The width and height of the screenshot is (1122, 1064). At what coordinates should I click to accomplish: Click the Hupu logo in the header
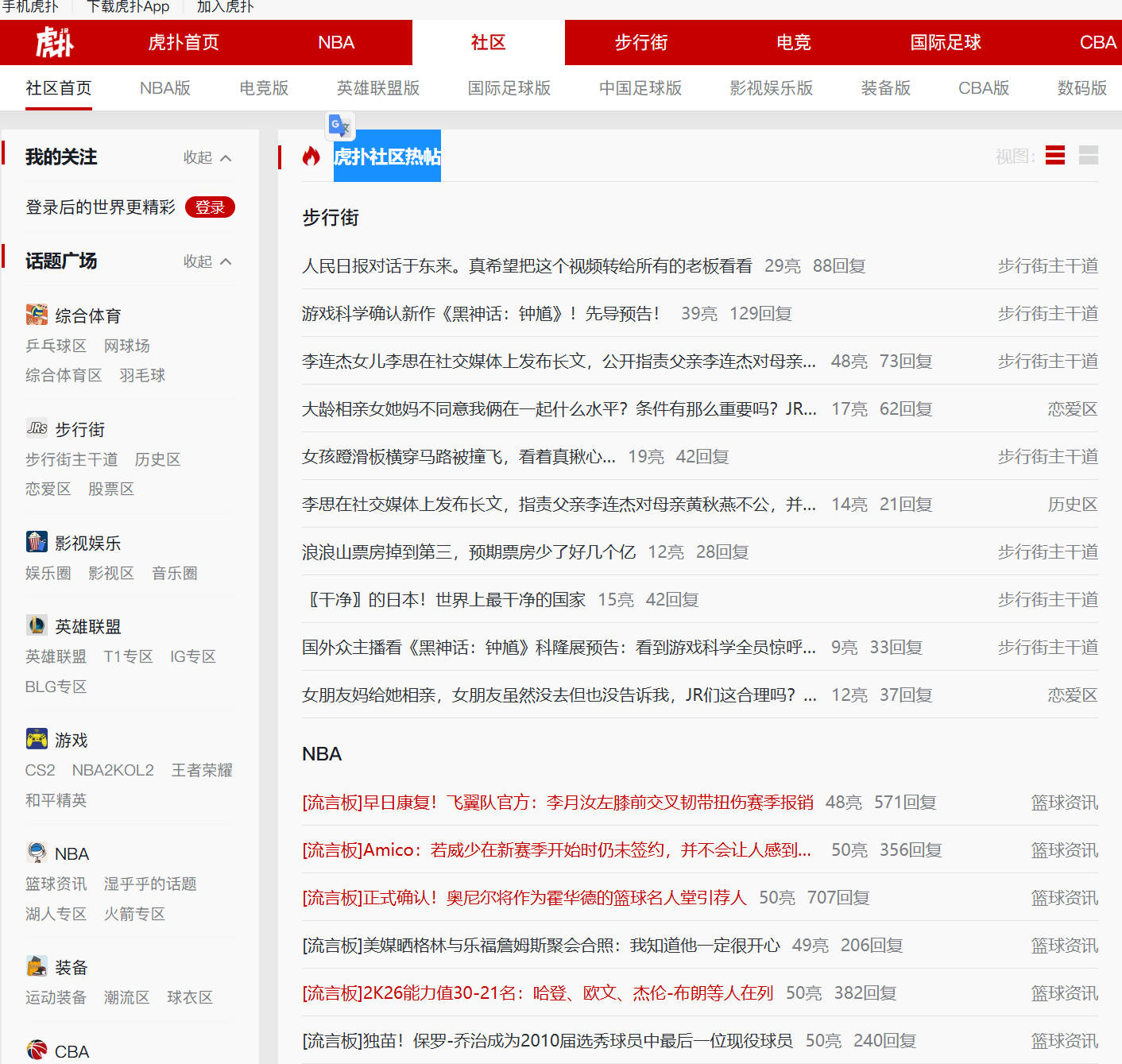[52, 41]
